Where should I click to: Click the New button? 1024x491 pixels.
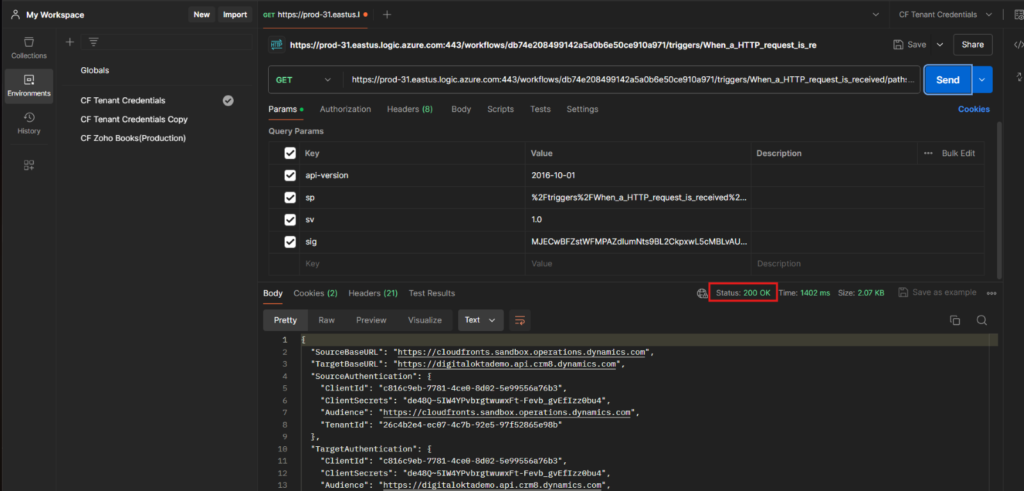202,14
